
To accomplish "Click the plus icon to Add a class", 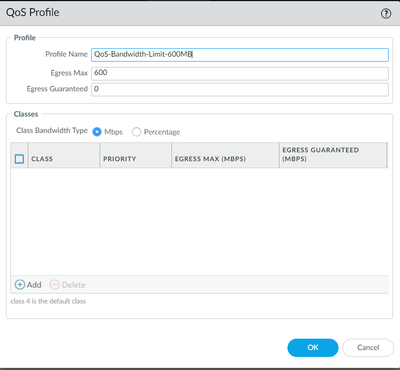I will 20,285.
